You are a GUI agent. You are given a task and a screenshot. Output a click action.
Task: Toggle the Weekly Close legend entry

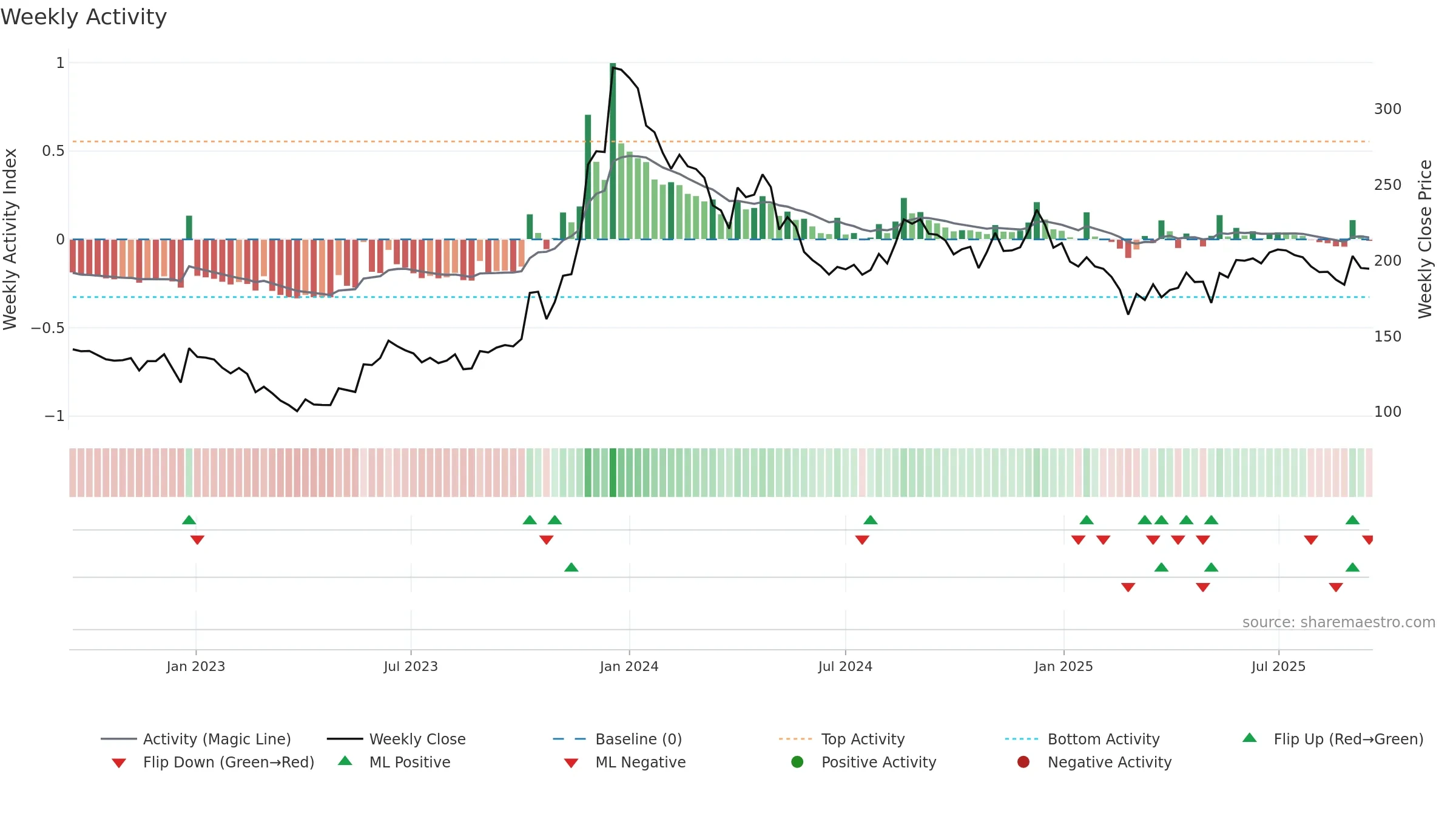pos(396,739)
